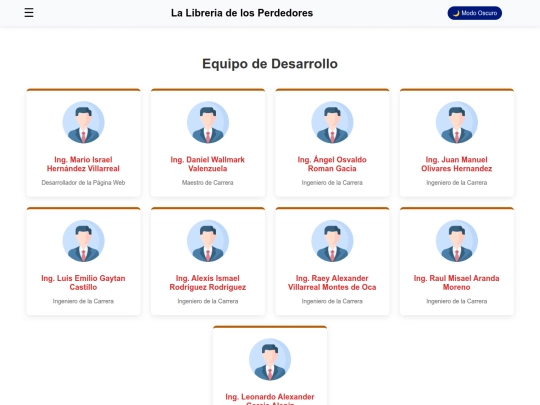
Task: Click 'Ingeniero de la Carrera' under Juan Manuel
Action: (x=457, y=183)
